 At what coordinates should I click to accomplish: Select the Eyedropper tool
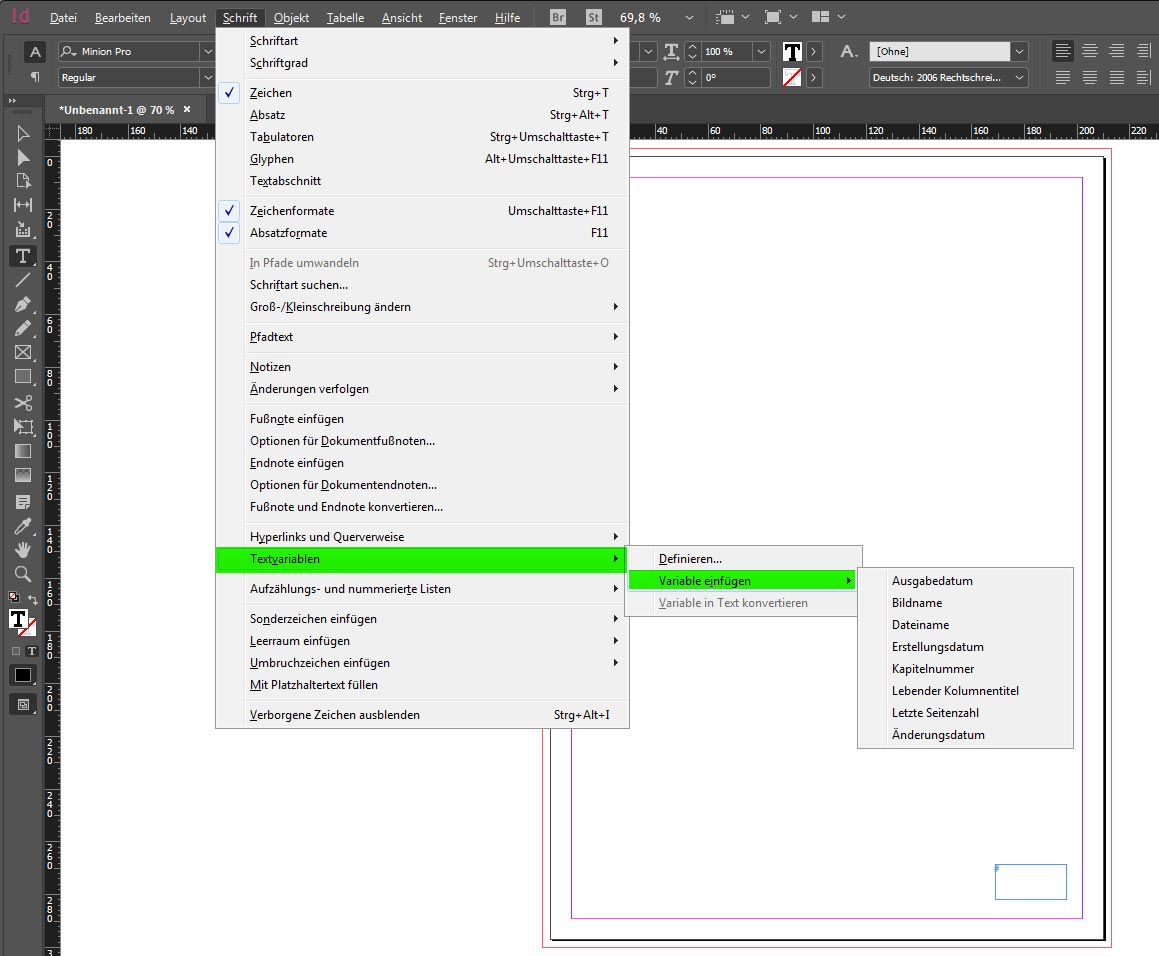coord(23,526)
